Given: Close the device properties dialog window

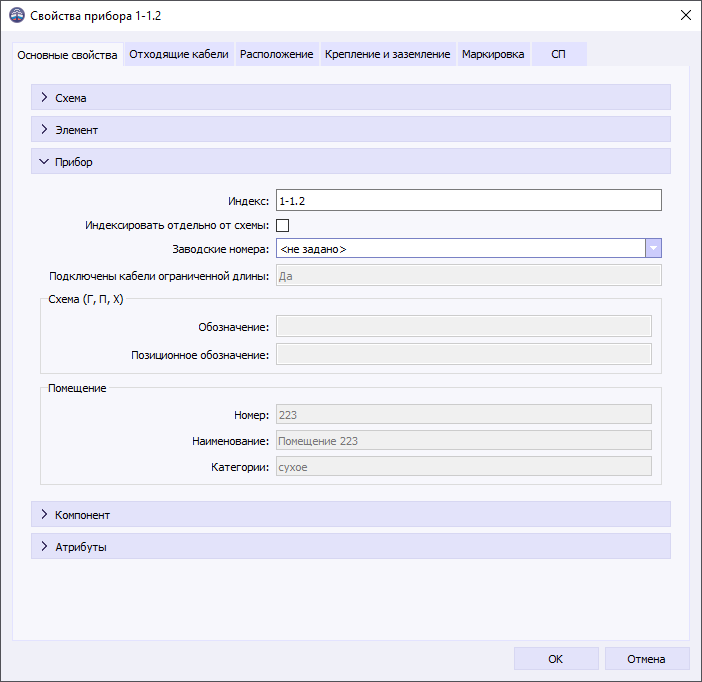Looking at the screenshot, I should 685,16.
